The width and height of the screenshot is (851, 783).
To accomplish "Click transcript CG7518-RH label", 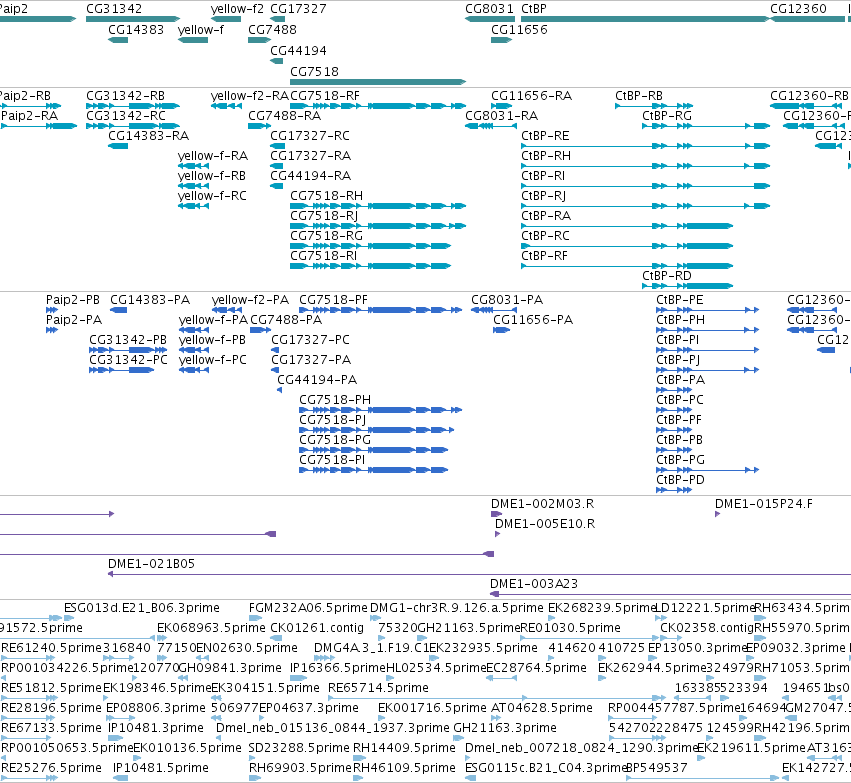I will [x=327, y=196].
